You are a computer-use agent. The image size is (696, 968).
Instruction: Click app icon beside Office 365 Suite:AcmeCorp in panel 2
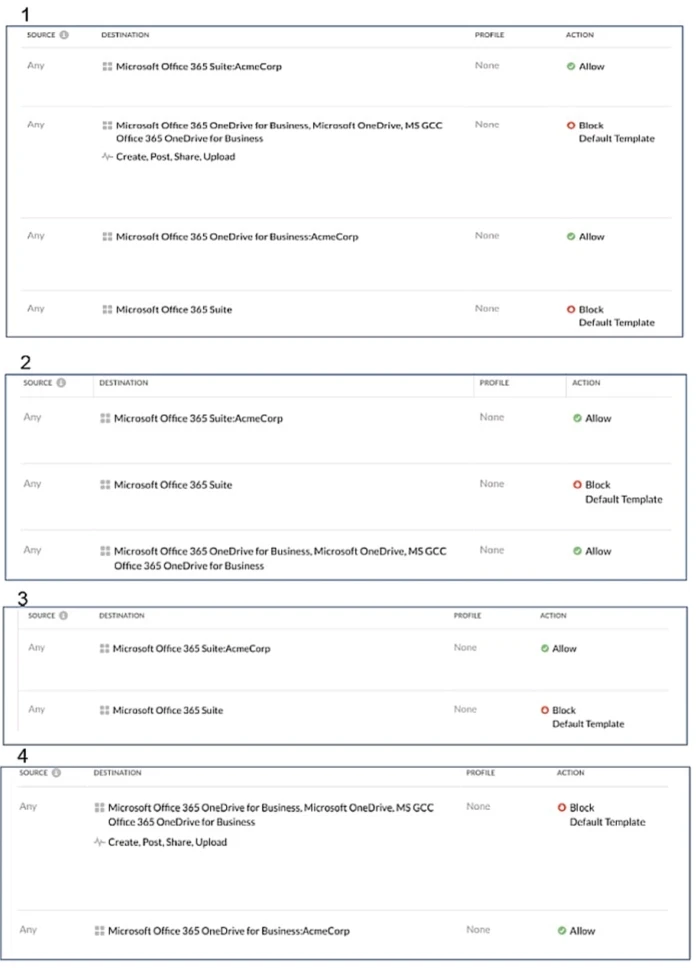(x=105, y=418)
